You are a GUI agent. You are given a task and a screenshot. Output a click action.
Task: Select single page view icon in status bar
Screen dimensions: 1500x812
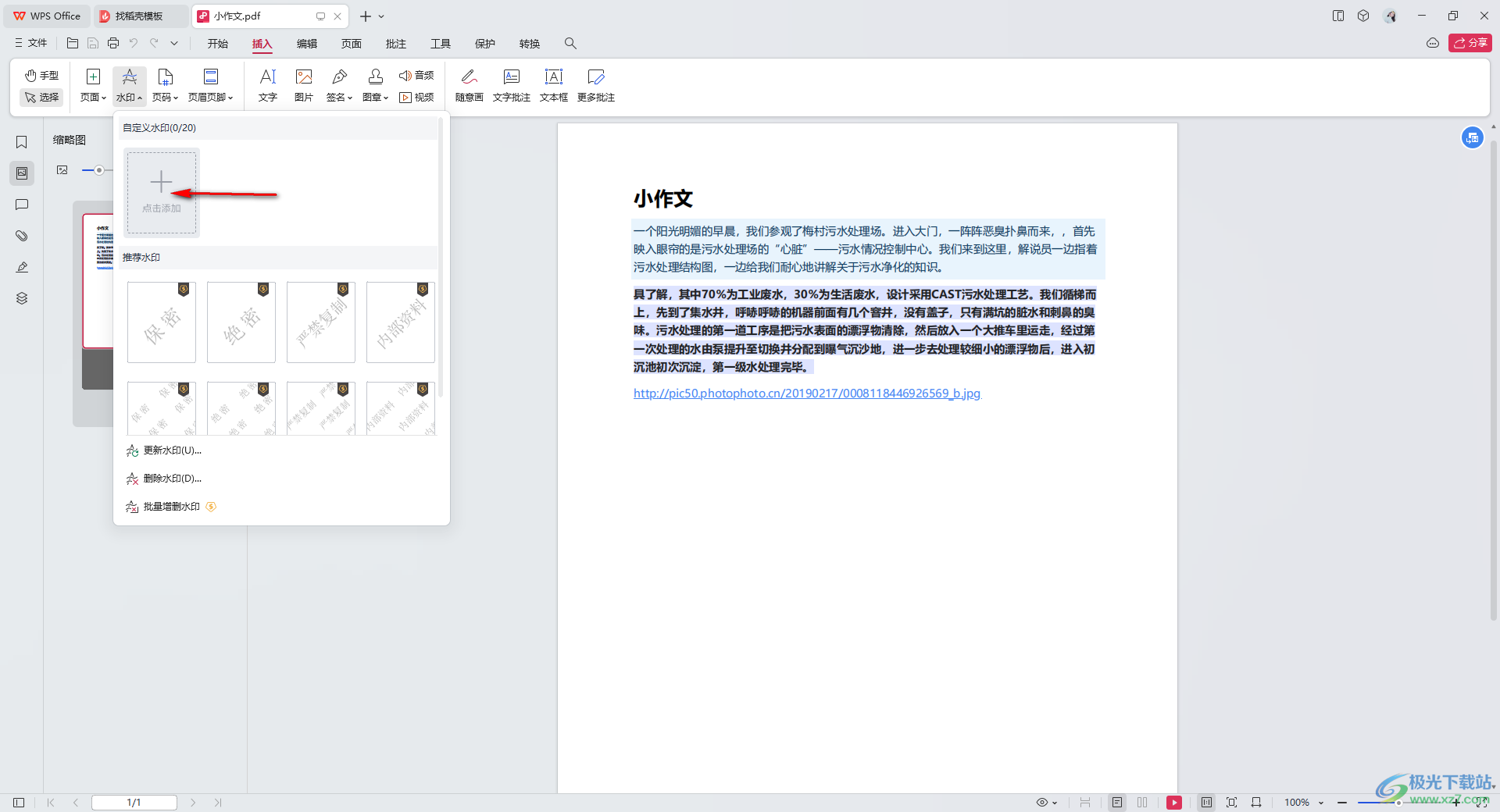(x=1117, y=803)
